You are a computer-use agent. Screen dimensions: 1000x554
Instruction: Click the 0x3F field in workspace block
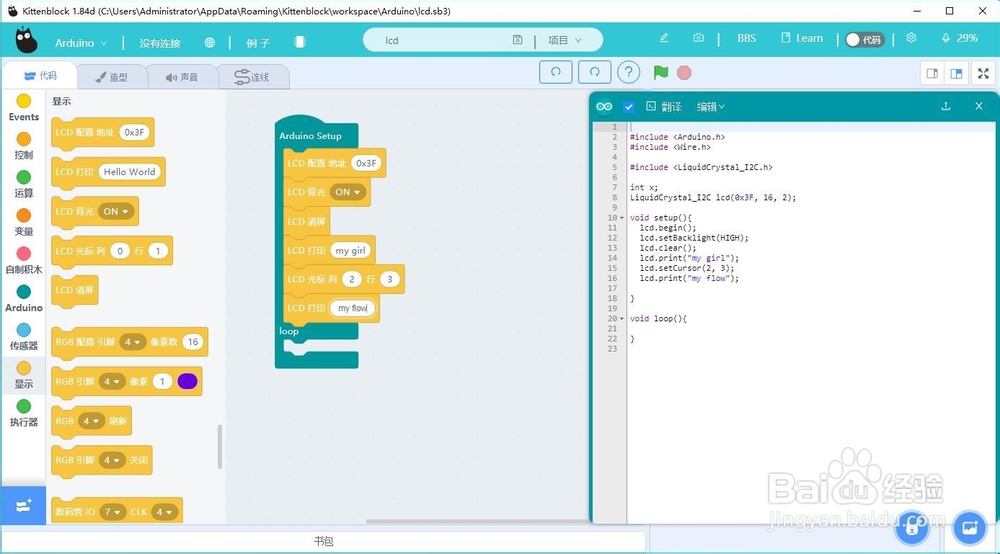tap(365, 163)
